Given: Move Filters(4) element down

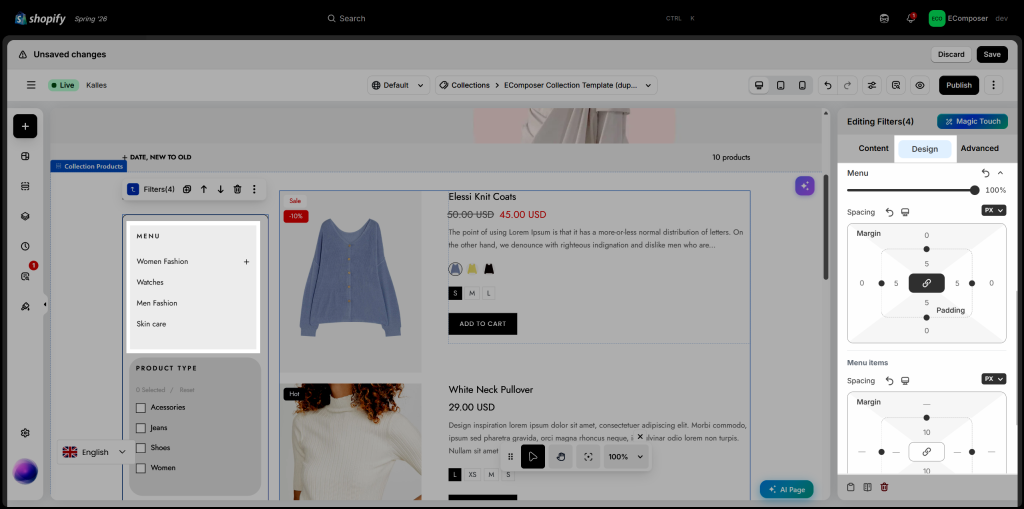Looking at the screenshot, I should (x=220, y=189).
